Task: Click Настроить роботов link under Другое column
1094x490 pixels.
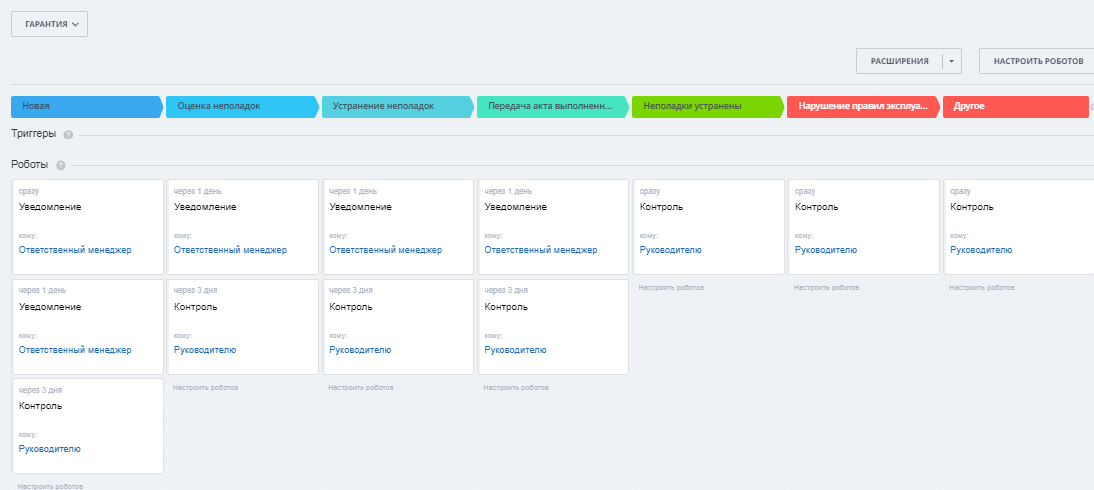Action: (981, 287)
